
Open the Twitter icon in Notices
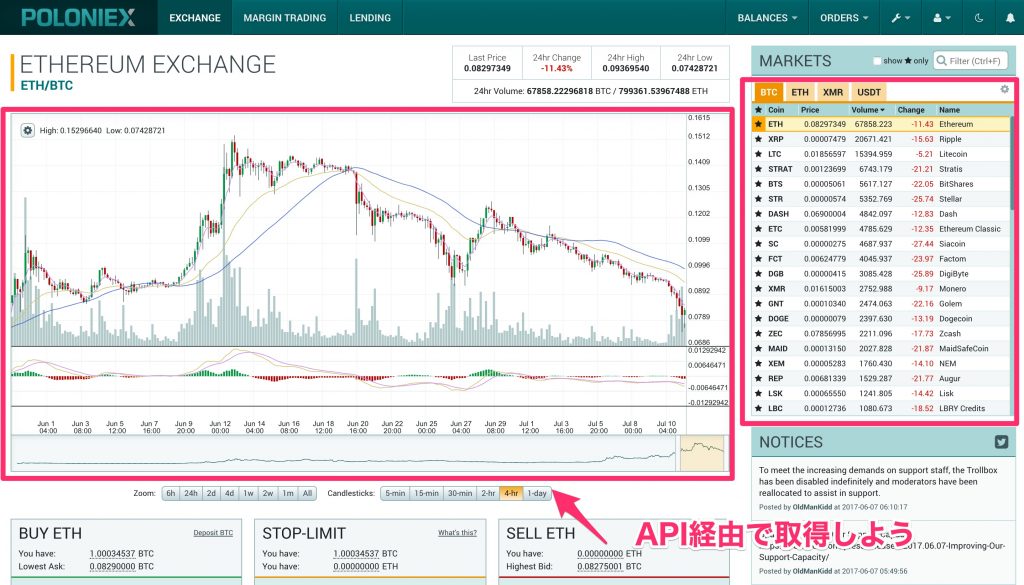point(1001,442)
